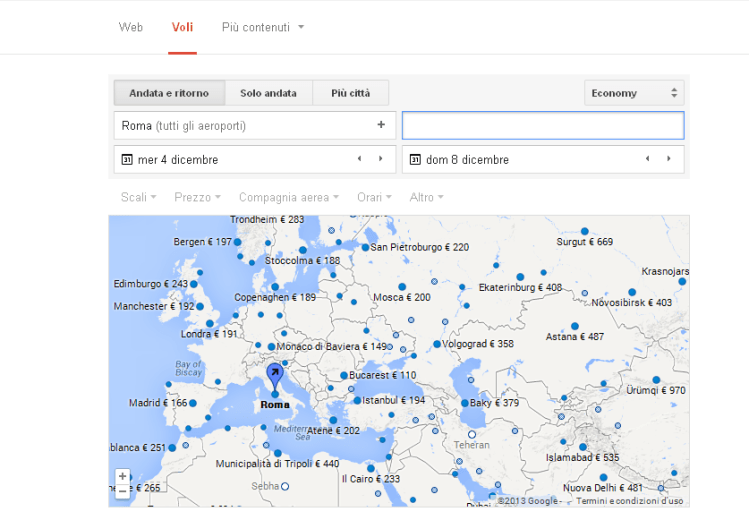Open calendar icon for departure date
Screen dimensions: 749x520
127,160
